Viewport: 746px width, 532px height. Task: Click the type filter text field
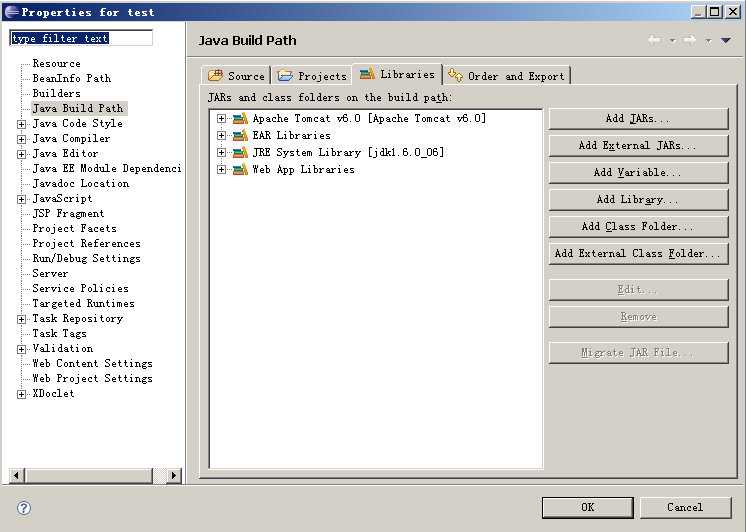(x=81, y=38)
